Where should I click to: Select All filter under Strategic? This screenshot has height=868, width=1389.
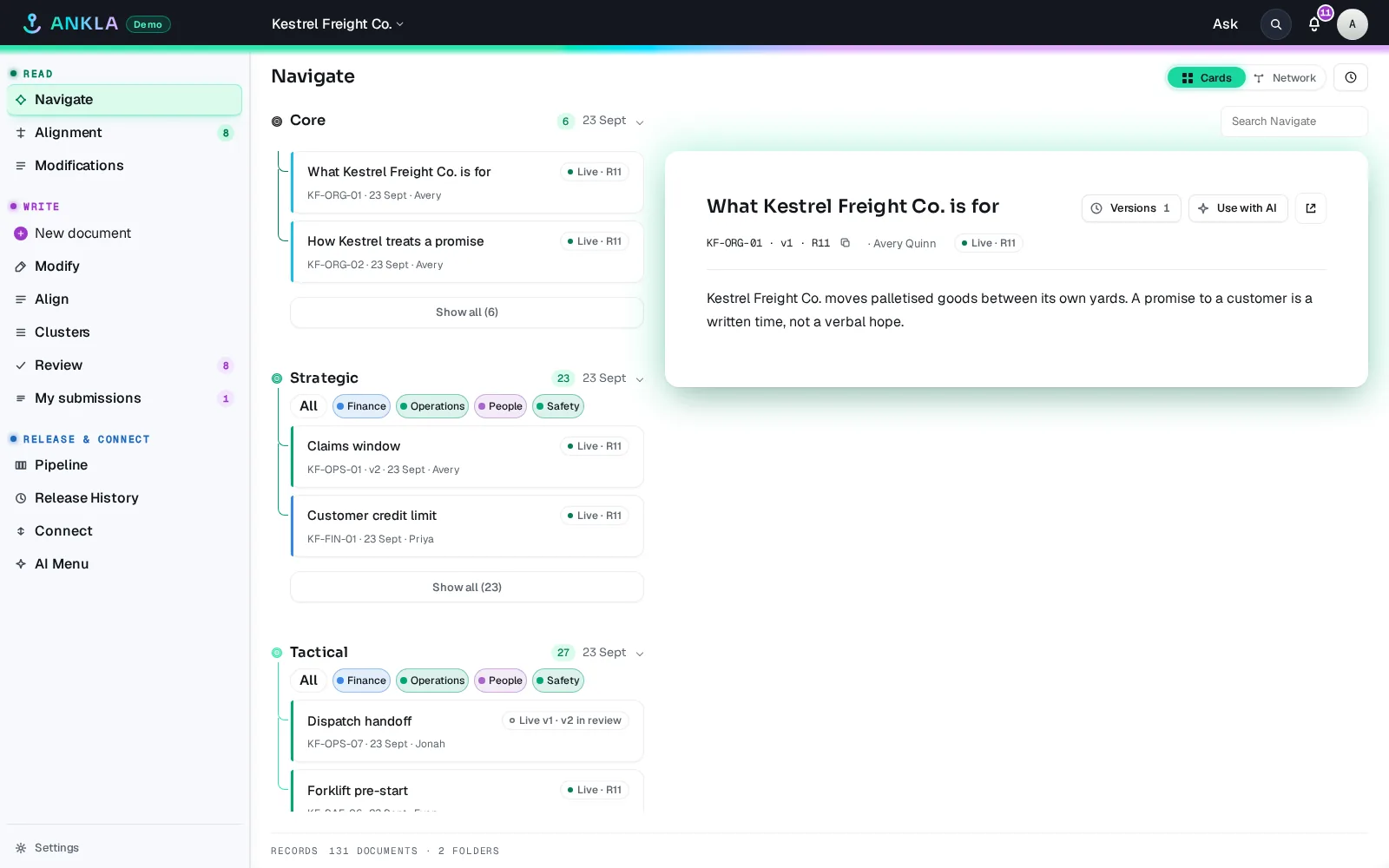point(308,406)
